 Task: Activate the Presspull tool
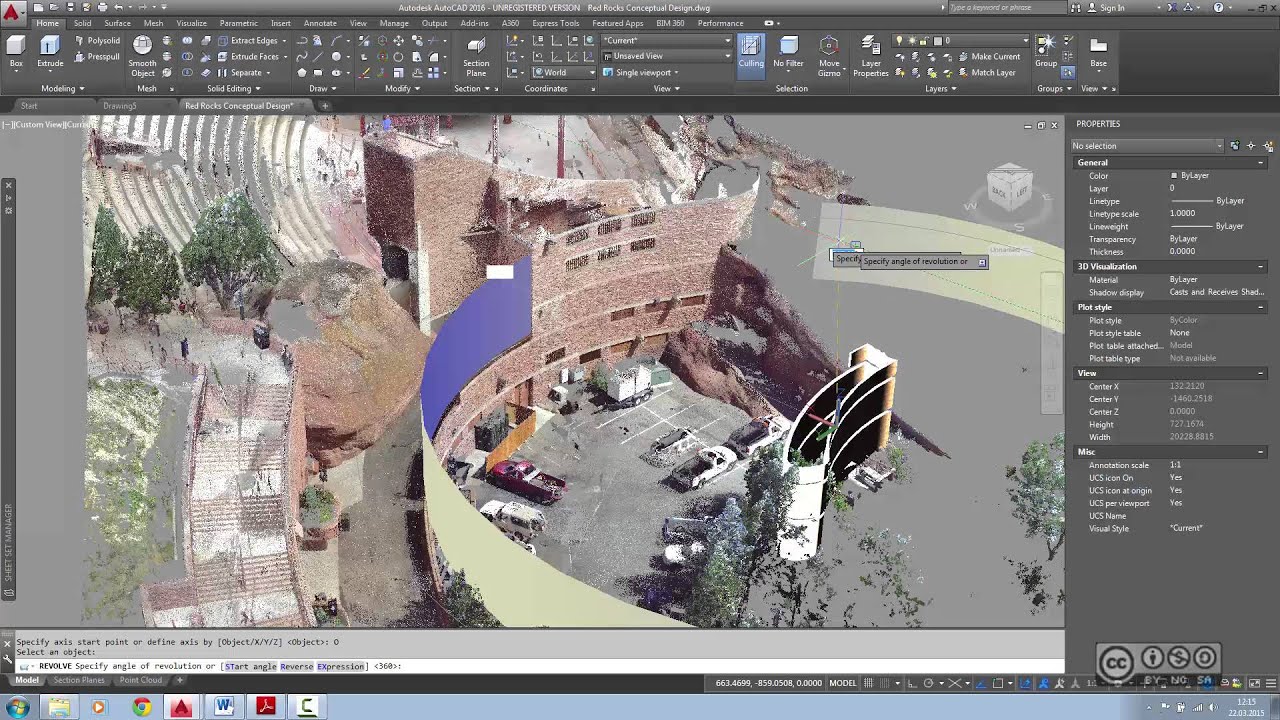tap(97, 57)
